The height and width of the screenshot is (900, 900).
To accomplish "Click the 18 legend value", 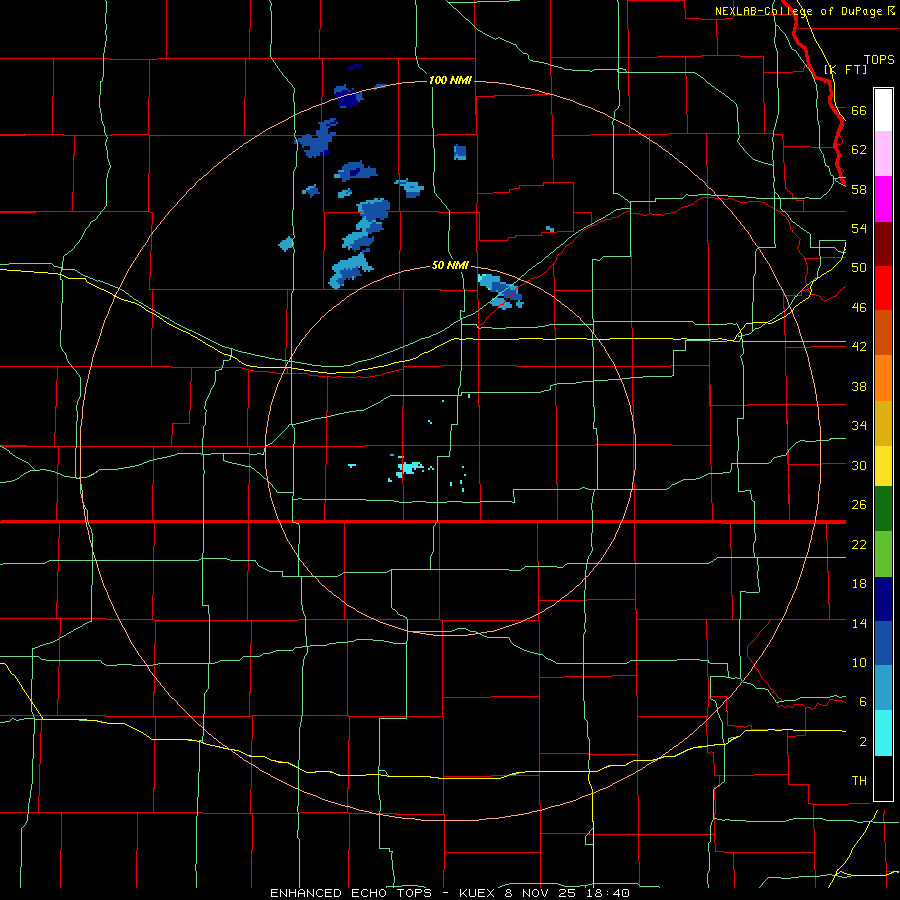I will [x=859, y=584].
